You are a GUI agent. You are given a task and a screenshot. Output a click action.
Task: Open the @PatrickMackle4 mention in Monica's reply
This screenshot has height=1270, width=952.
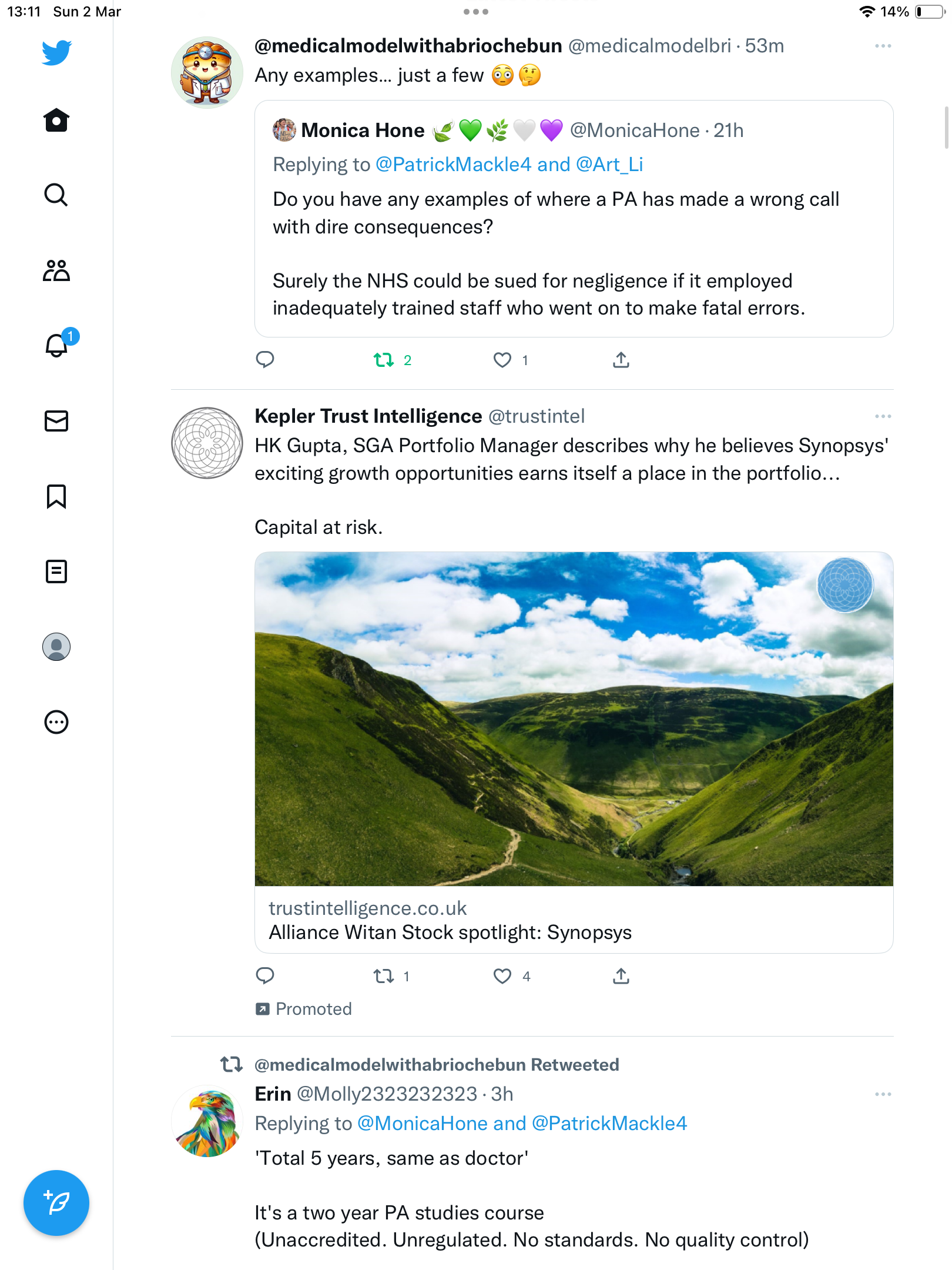(x=453, y=165)
